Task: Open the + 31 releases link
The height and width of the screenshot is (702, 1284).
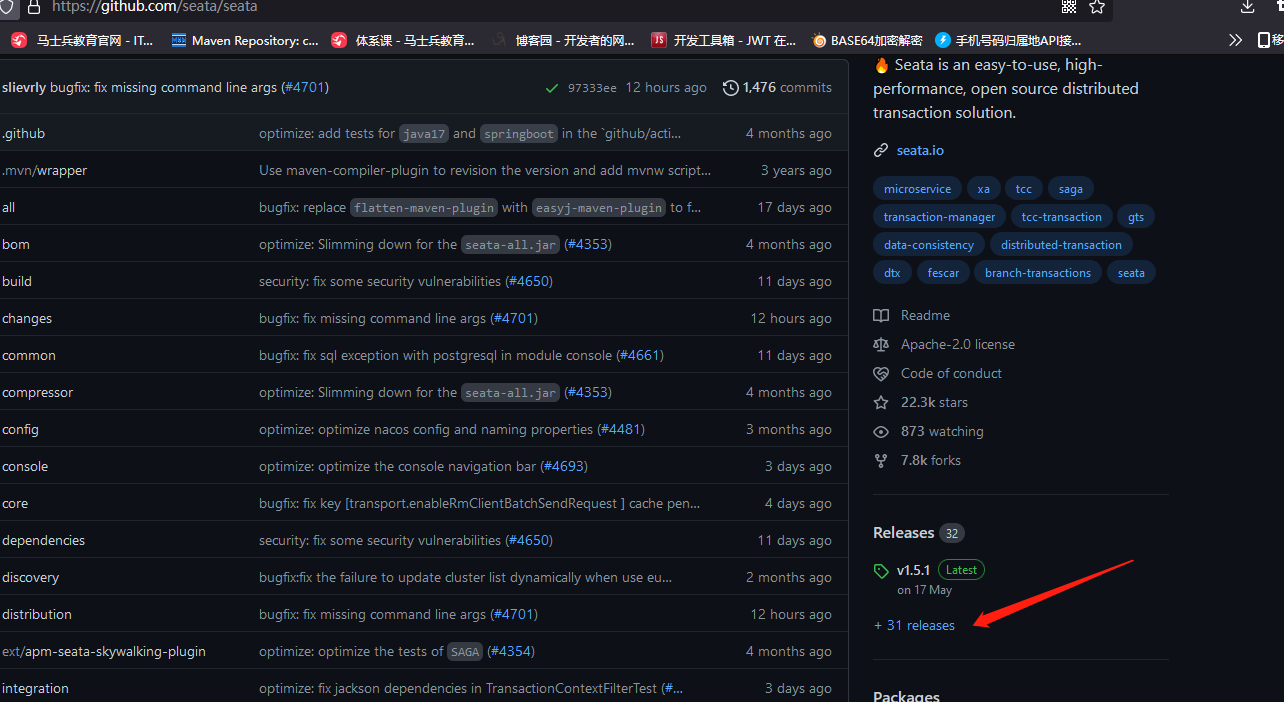Action: click(x=914, y=625)
